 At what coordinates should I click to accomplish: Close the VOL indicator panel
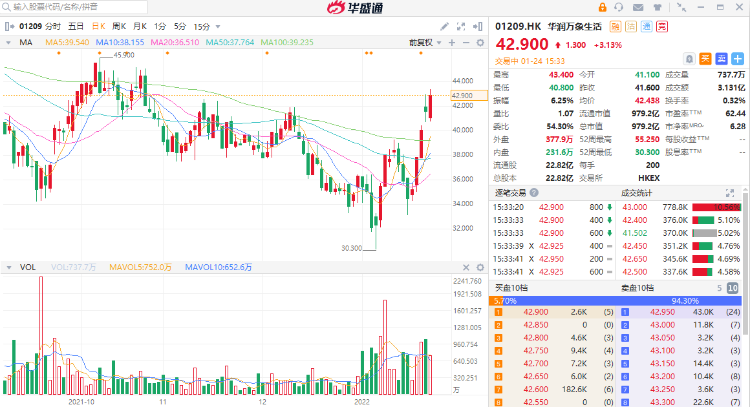coord(466,267)
